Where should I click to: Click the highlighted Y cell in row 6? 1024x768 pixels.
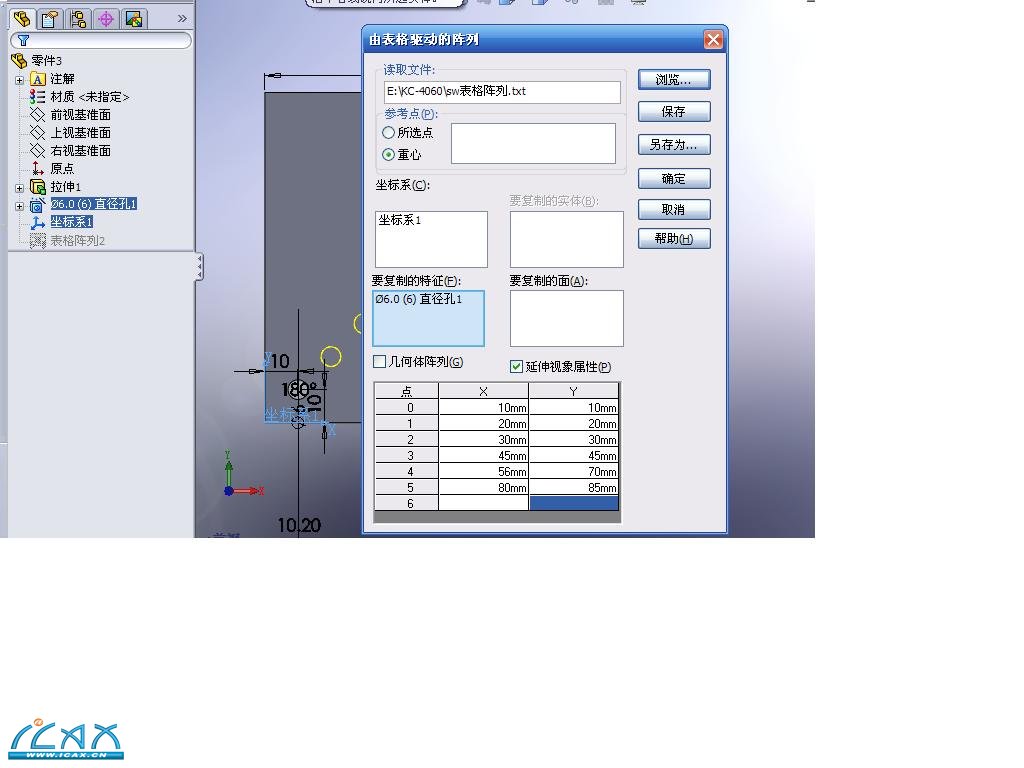tap(573, 503)
